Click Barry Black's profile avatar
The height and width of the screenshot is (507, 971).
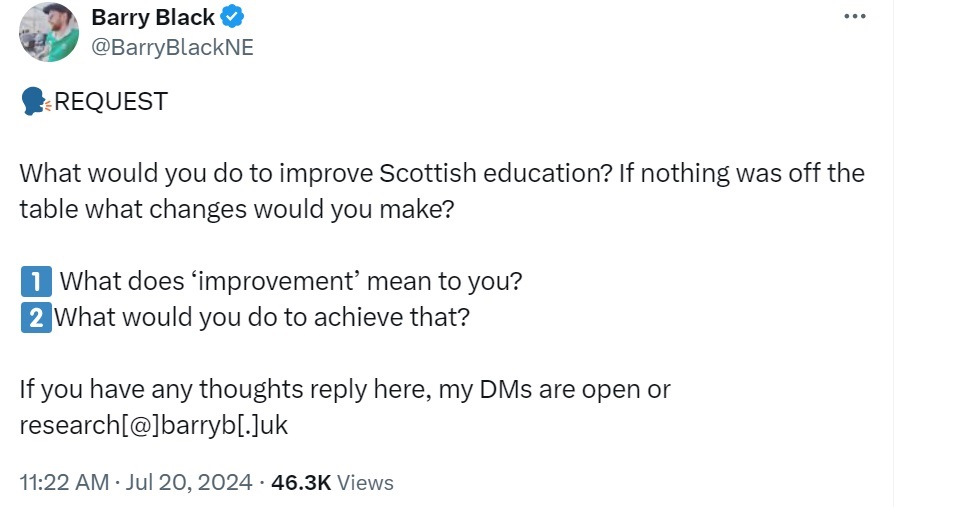(48, 32)
